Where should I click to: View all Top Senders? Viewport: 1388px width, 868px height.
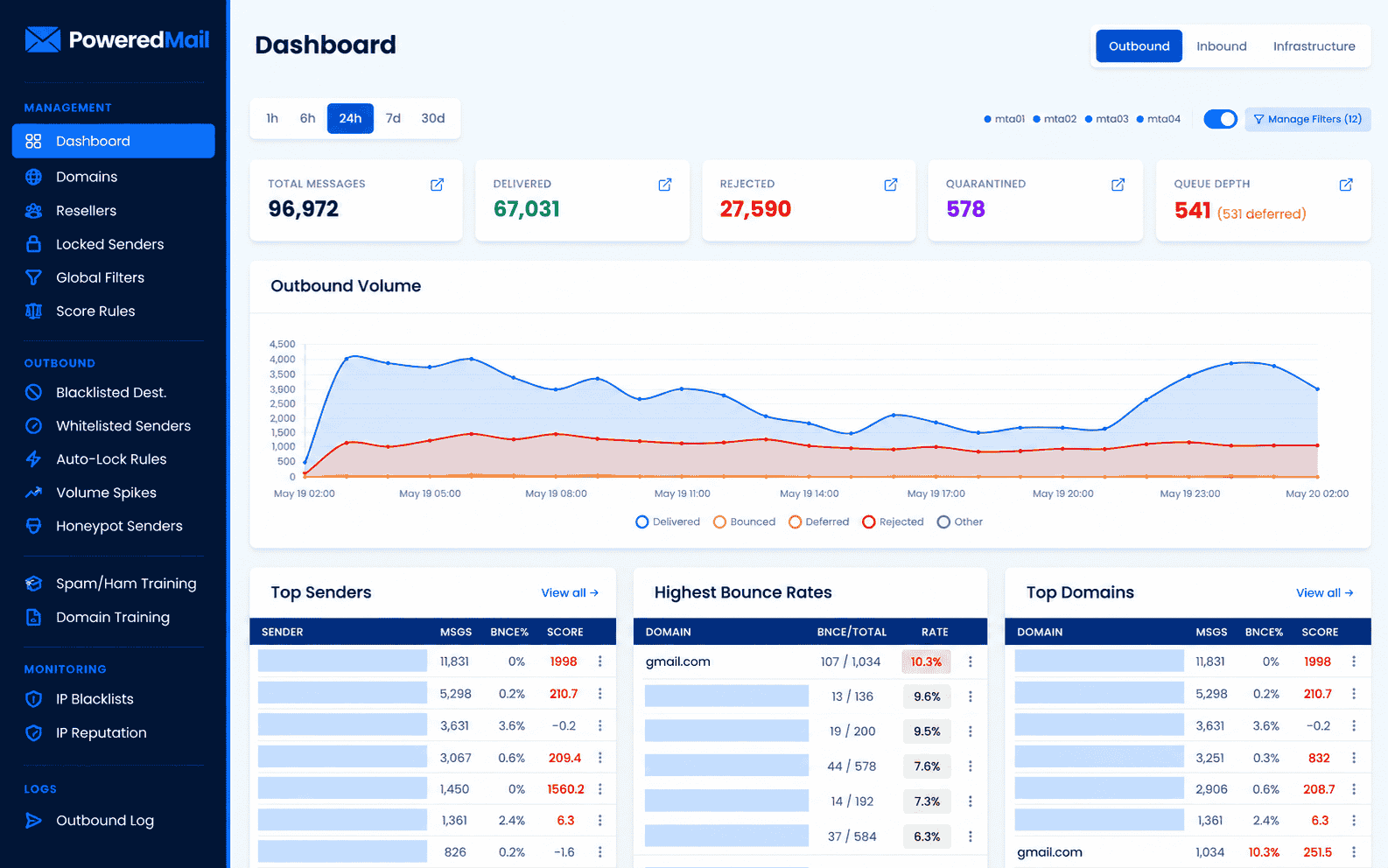[570, 592]
